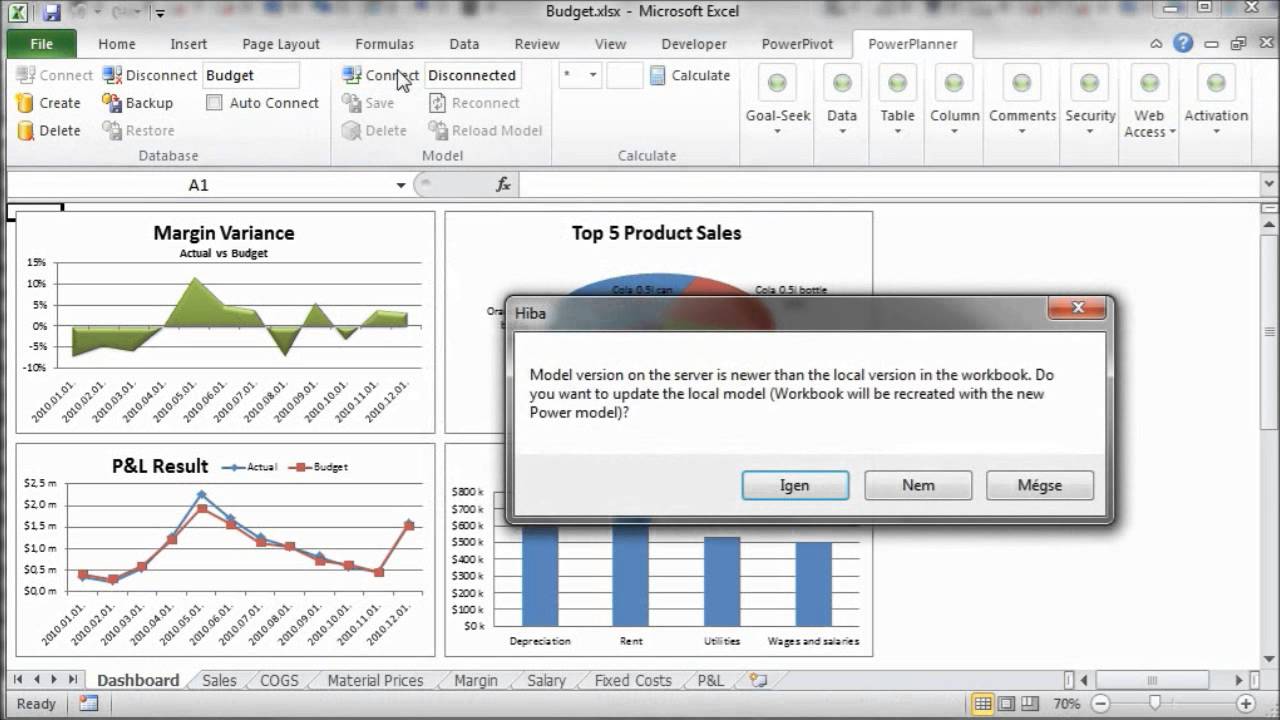Open Excel Help question mark icon

(x=1183, y=43)
